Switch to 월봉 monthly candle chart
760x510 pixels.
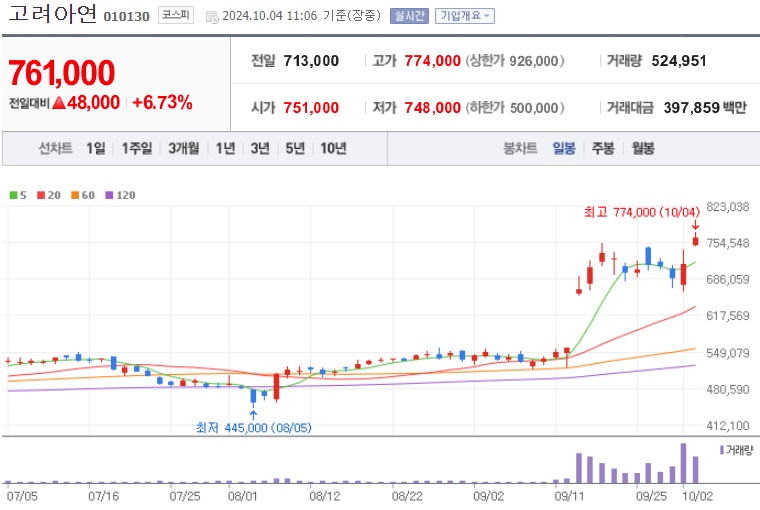coord(643,148)
